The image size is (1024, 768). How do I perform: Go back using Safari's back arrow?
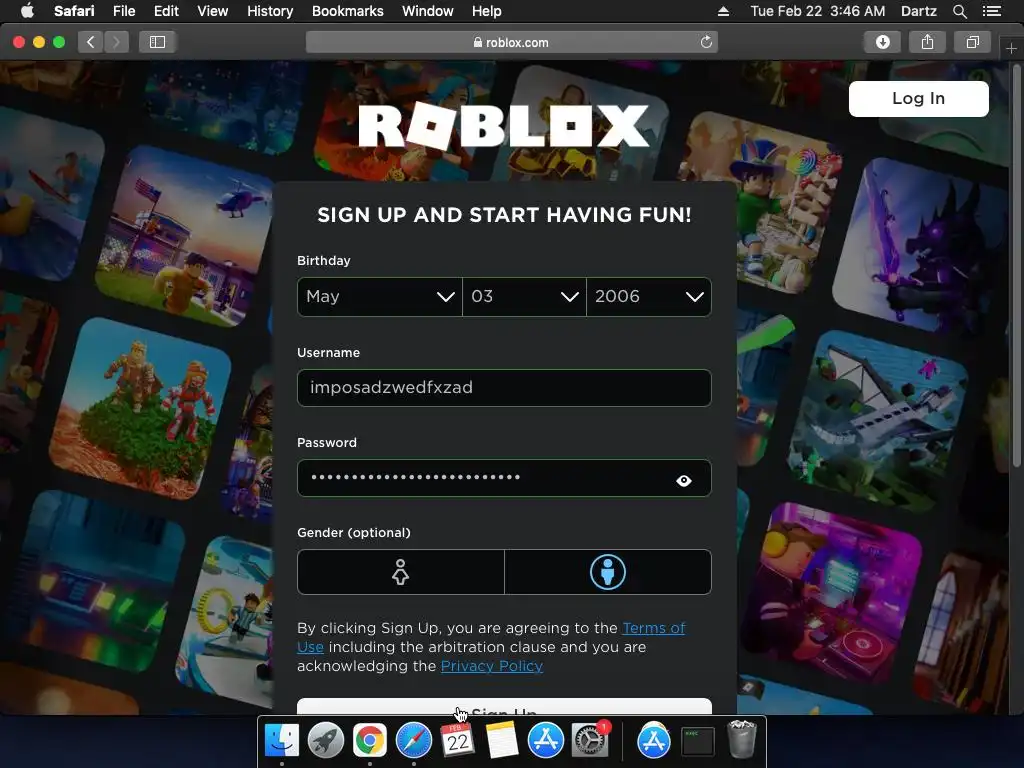tap(91, 42)
